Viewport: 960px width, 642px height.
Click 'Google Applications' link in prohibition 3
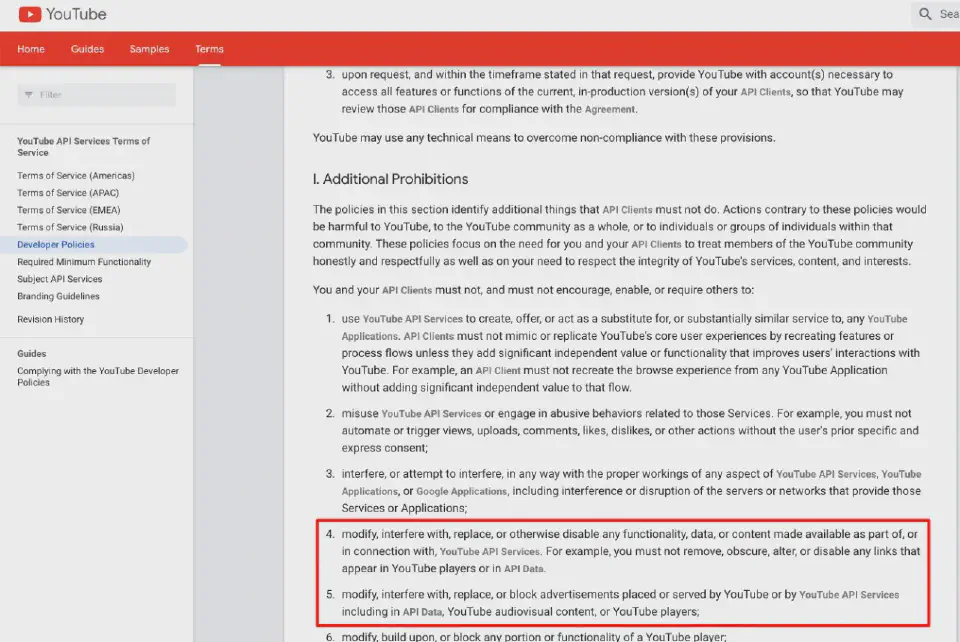(462, 491)
